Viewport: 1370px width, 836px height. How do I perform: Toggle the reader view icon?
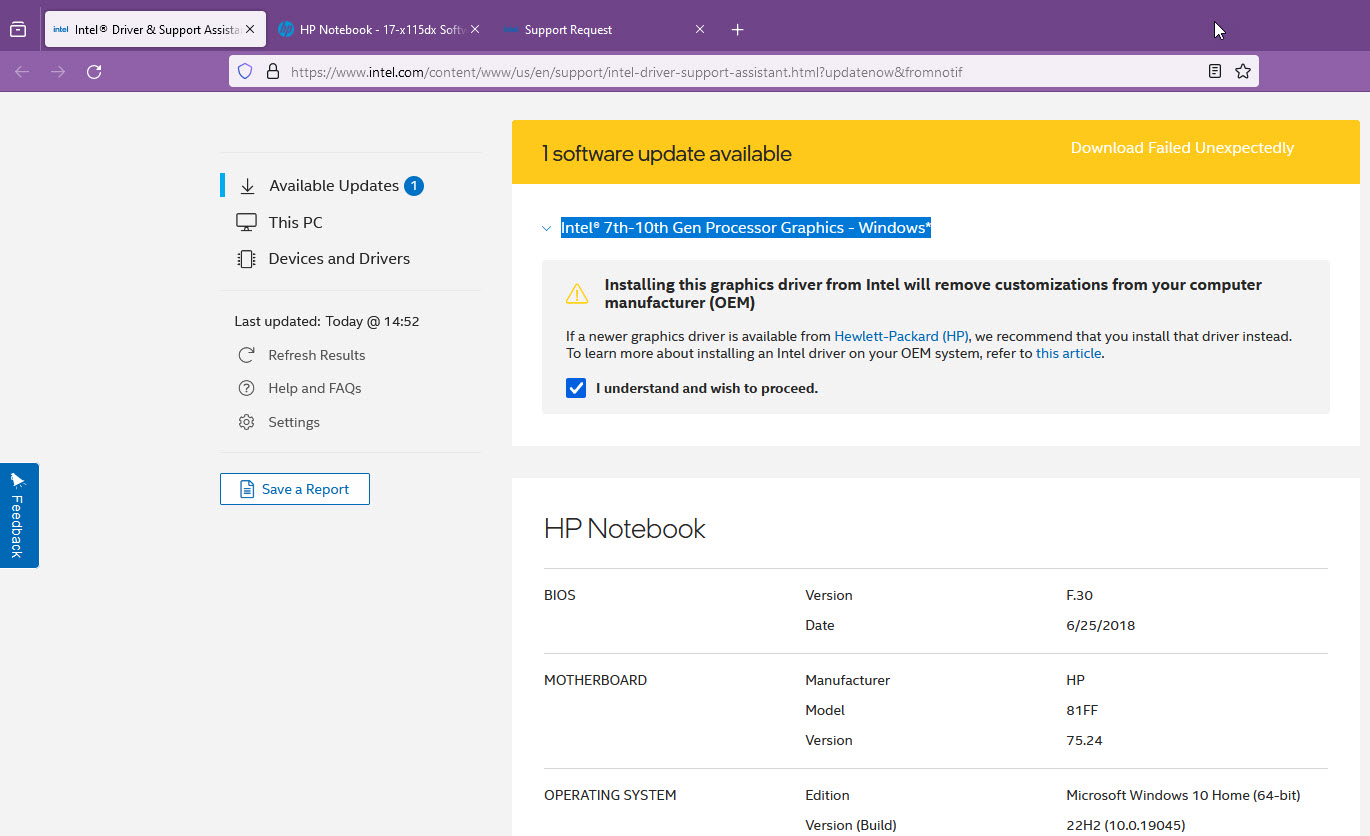[x=1215, y=71]
